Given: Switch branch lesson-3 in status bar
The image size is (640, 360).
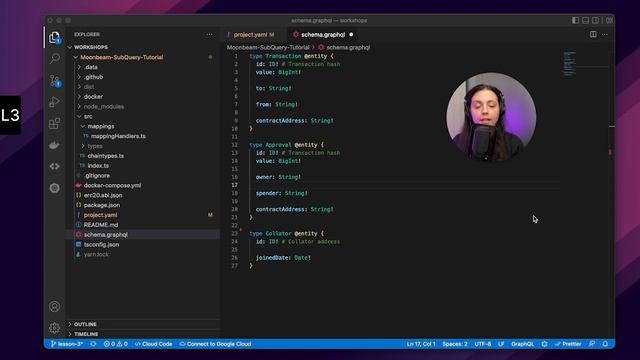Looking at the screenshot, I should (67, 344).
